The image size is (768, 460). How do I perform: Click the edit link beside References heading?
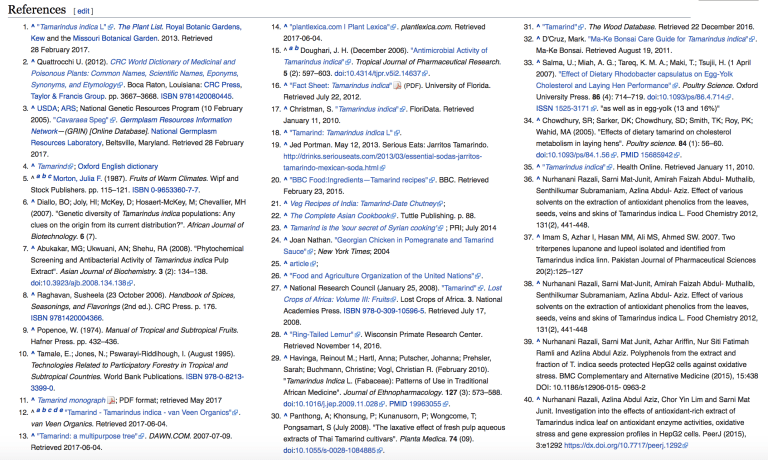click(x=83, y=11)
